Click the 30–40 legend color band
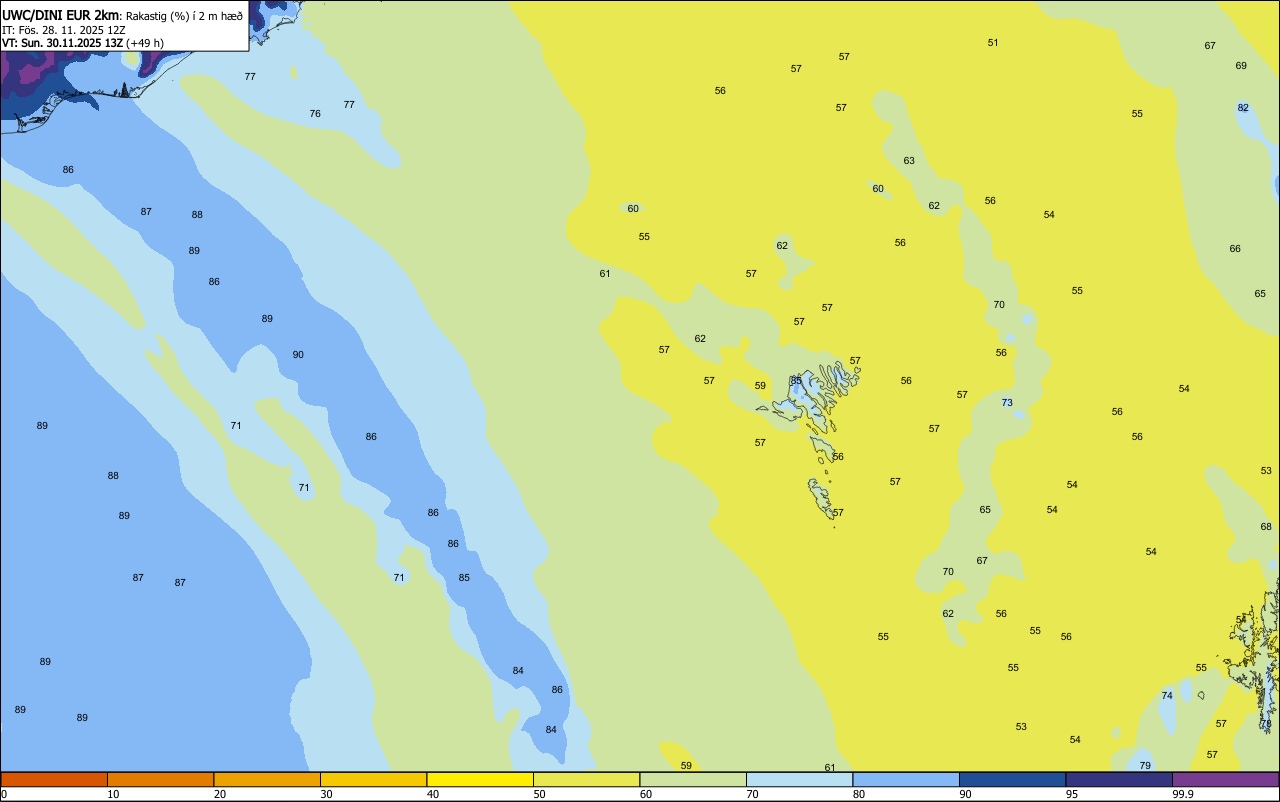The width and height of the screenshot is (1280, 802). click(x=373, y=779)
